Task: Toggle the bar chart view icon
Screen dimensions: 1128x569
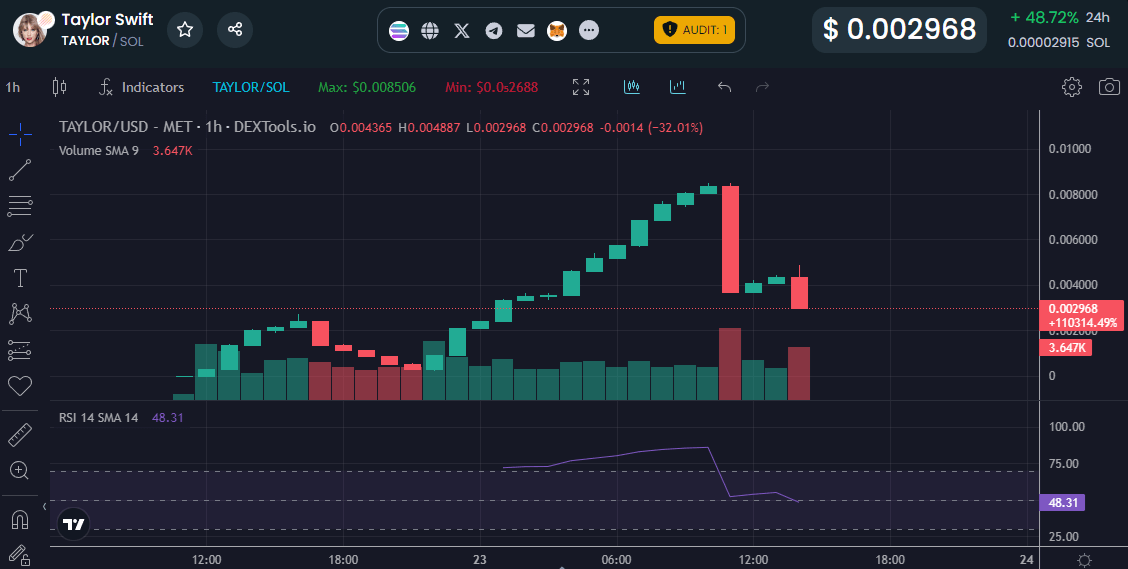Action: pos(678,87)
